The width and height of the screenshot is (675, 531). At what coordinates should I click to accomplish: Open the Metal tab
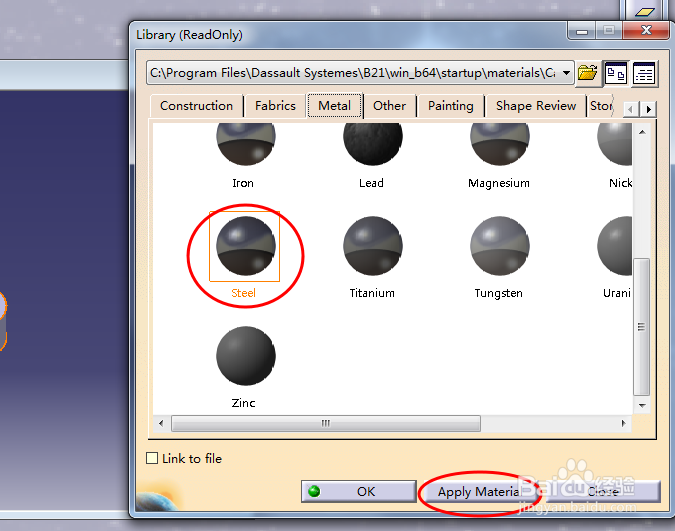click(334, 106)
